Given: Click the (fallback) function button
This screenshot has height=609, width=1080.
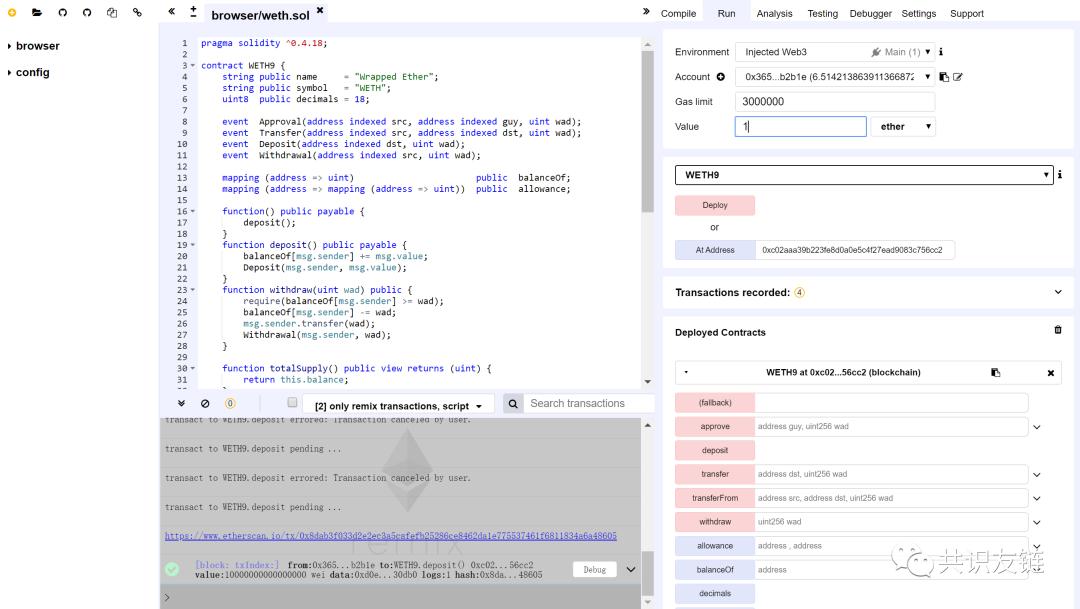Looking at the screenshot, I should 715,402.
